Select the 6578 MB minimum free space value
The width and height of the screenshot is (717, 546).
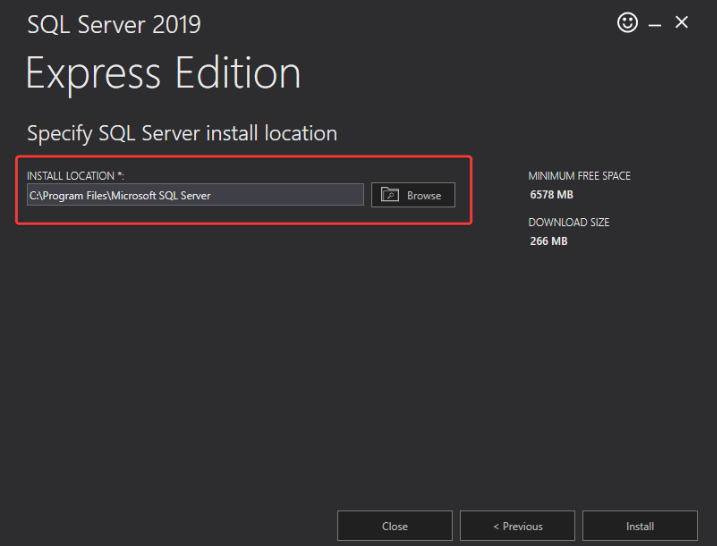click(551, 195)
